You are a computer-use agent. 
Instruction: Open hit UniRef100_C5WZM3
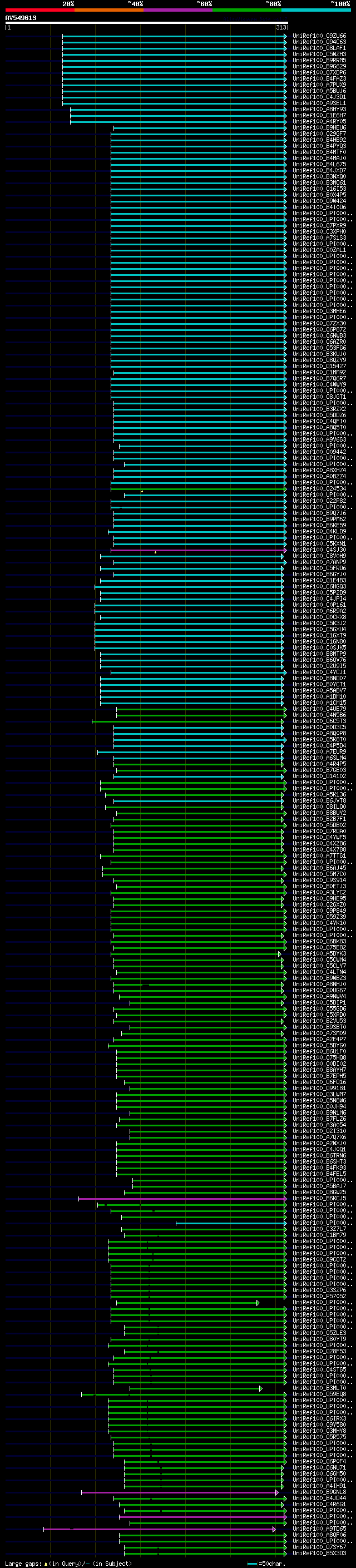click(x=319, y=54)
